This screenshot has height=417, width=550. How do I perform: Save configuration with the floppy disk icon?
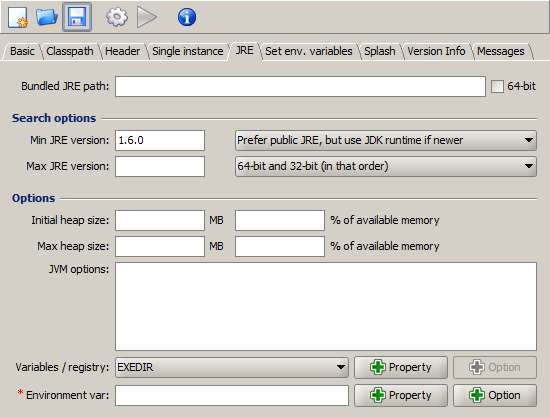tap(77, 17)
